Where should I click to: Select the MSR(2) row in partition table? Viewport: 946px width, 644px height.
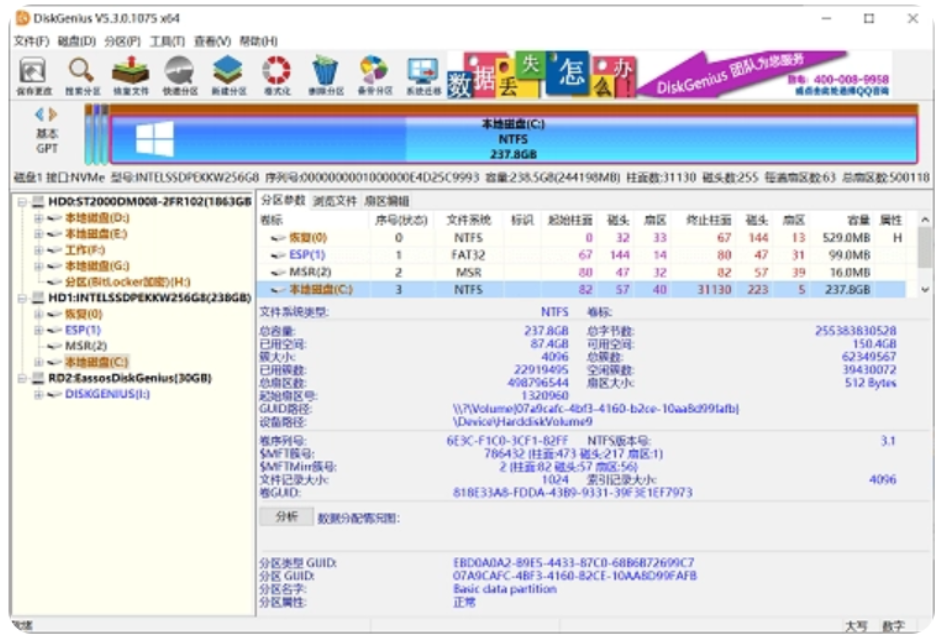(582, 272)
